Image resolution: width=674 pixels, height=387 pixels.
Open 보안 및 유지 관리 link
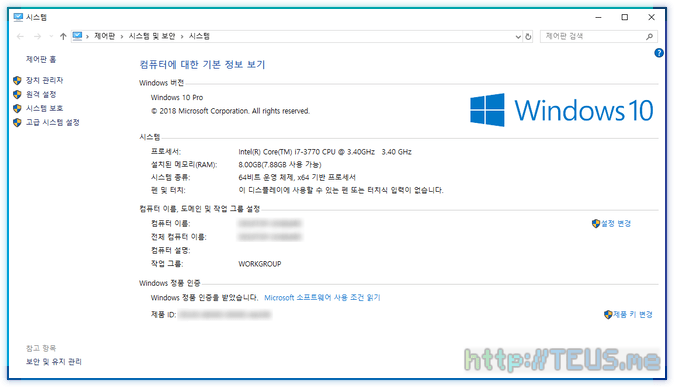pyautogui.click(x=54, y=362)
